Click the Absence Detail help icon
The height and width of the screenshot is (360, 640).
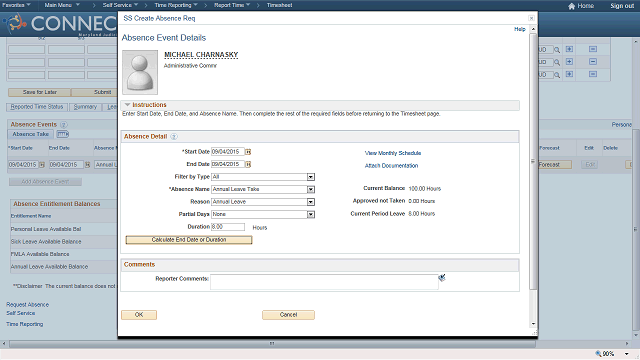click(x=173, y=137)
